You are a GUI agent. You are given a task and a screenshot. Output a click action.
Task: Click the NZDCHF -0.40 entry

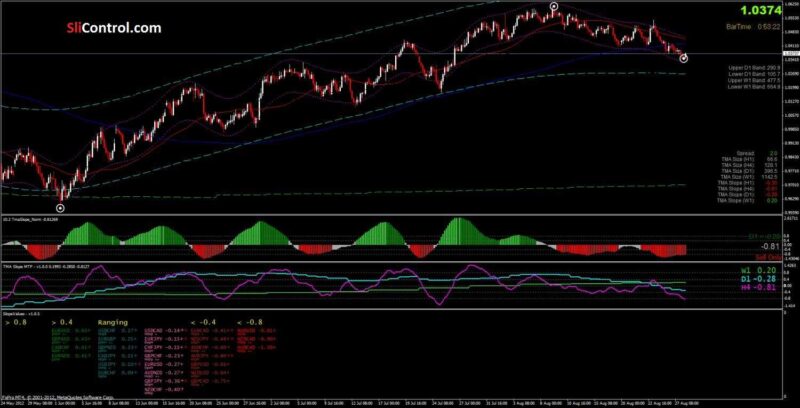(164, 389)
